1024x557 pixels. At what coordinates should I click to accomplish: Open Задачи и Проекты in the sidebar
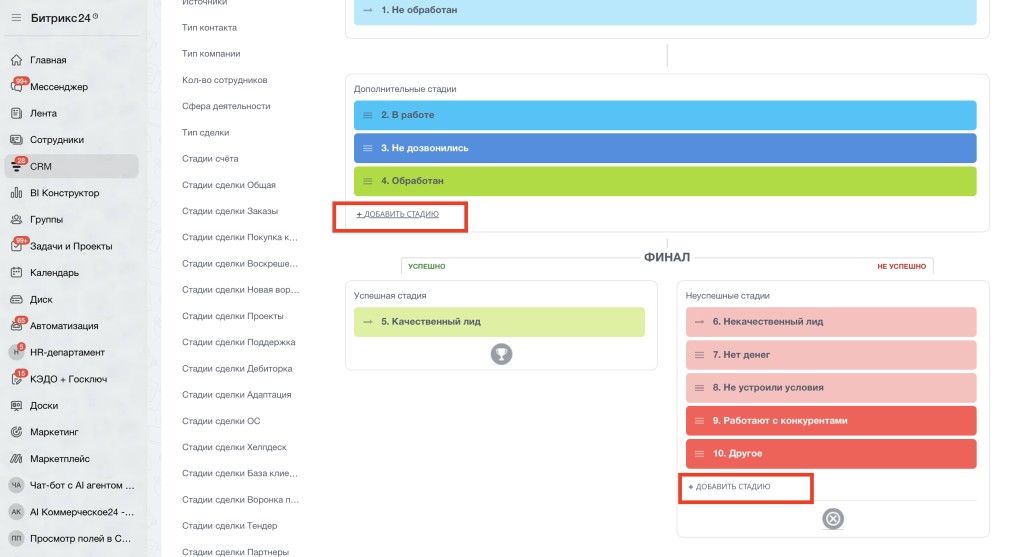[71, 246]
